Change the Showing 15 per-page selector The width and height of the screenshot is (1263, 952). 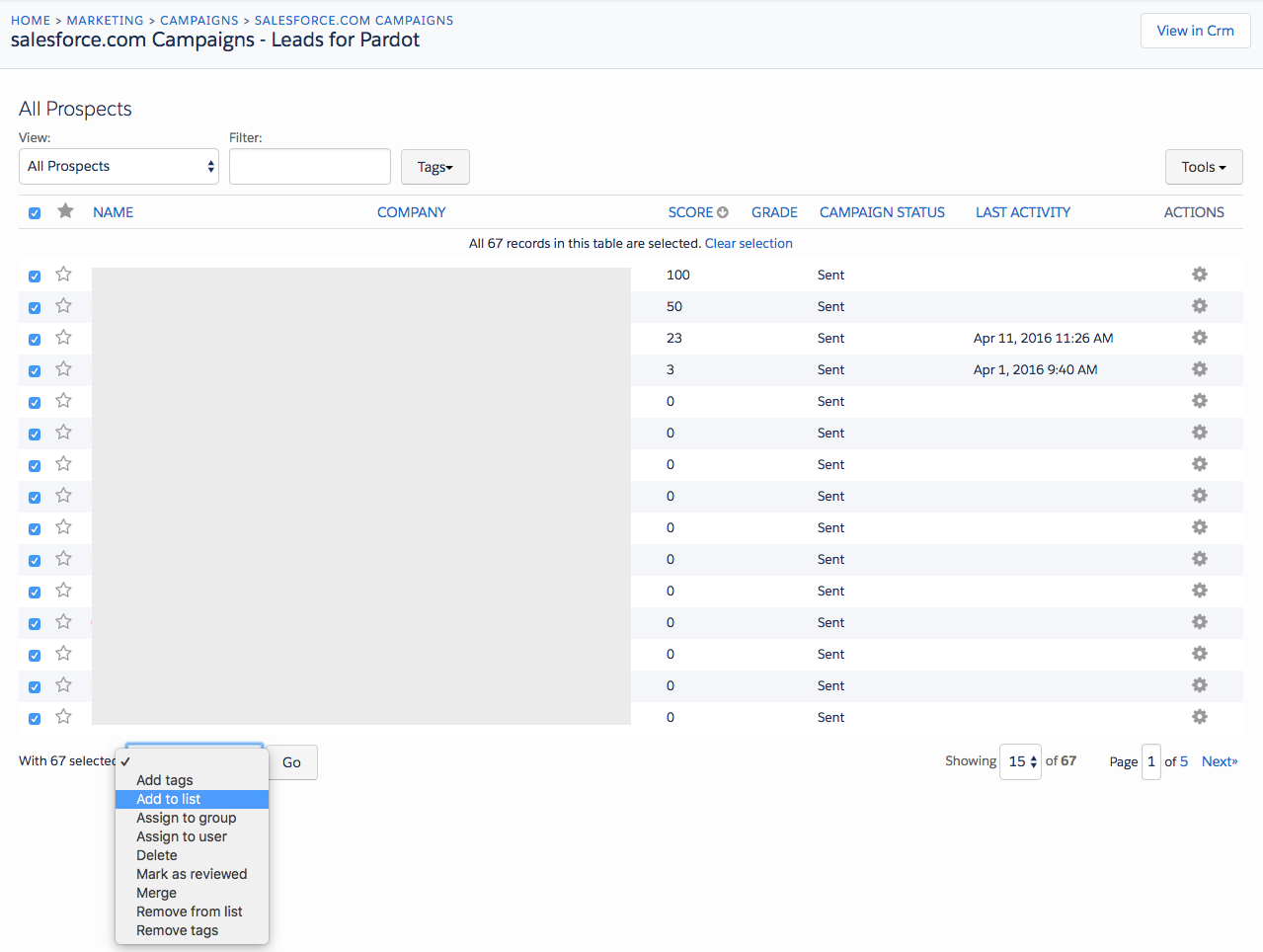point(1020,761)
